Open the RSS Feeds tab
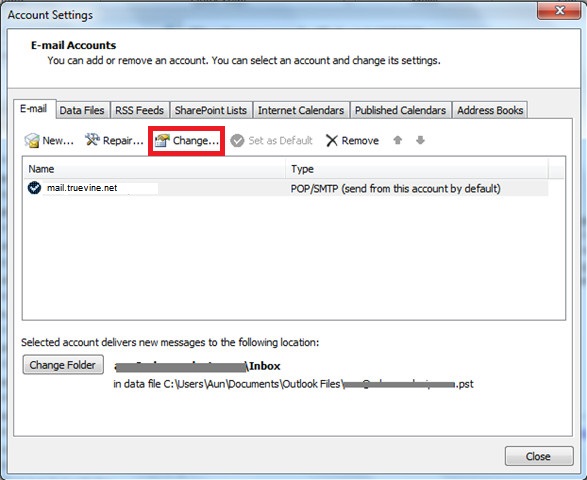This screenshot has height=480, width=587. (139, 110)
